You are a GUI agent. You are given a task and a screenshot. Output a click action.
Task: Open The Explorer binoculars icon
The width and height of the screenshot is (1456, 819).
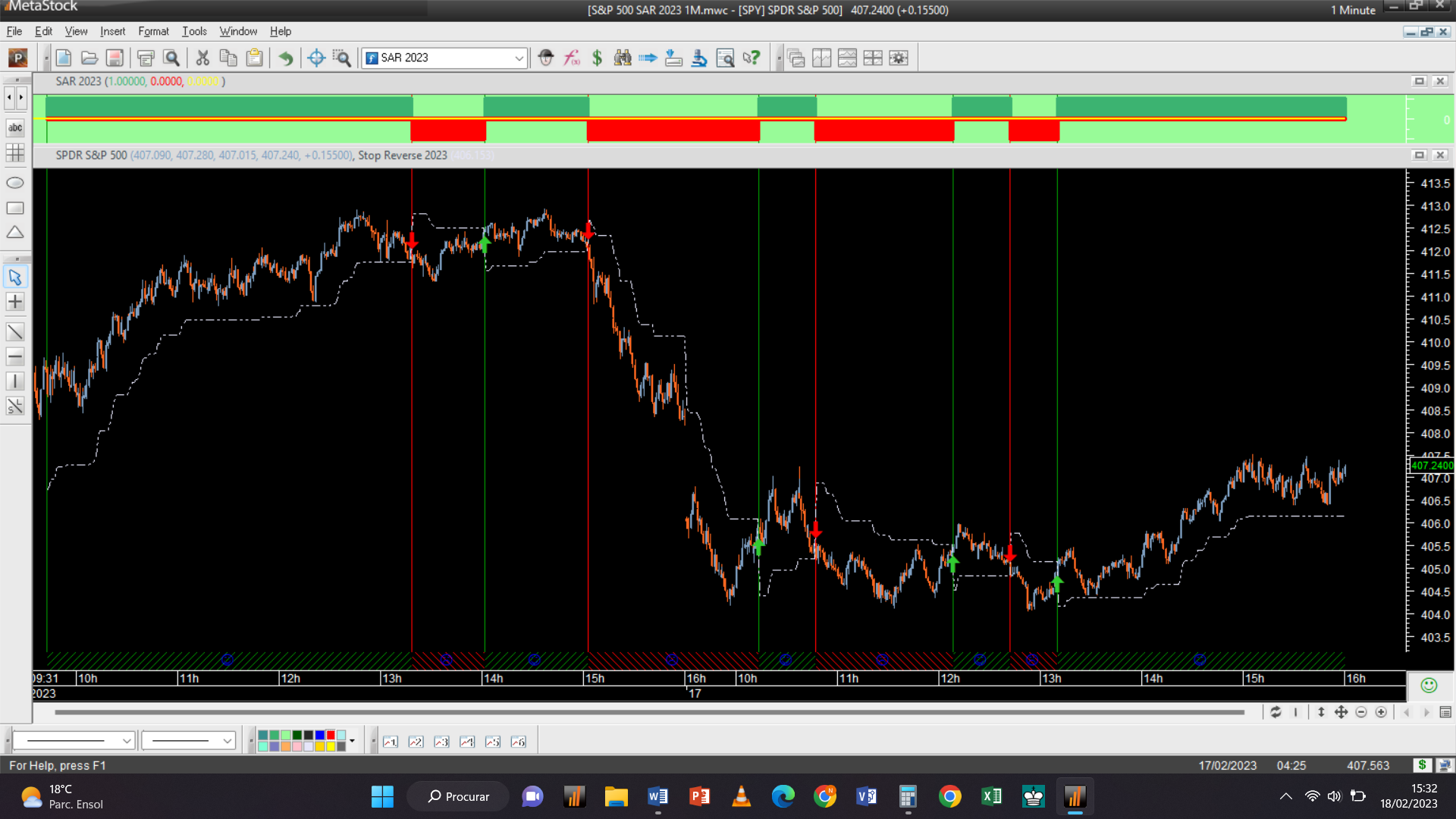[623, 58]
